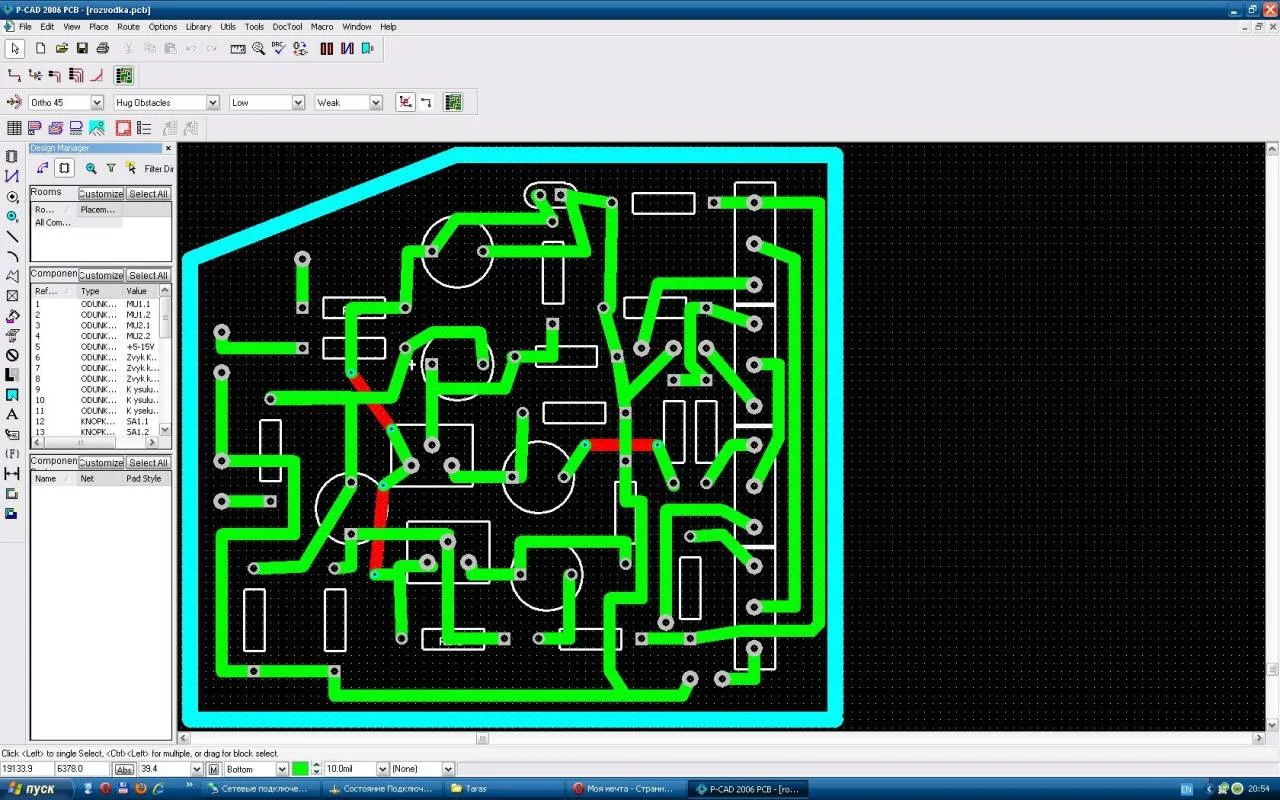The width and height of the screenshot is (1280, 800).
Task: Click the green layer color swatch
Action: pos(301,769)
